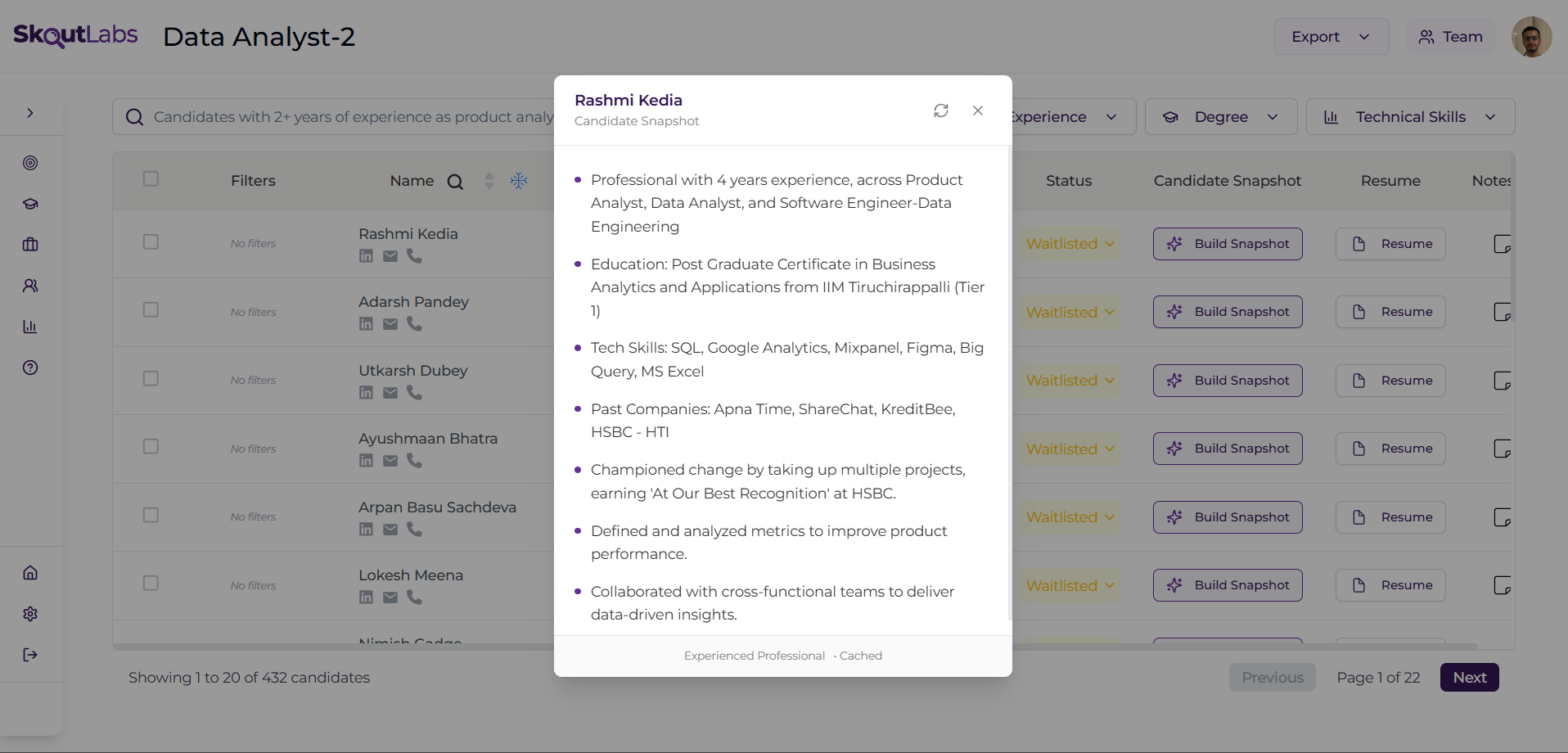The image size is (1568, 753).
Task: Open the Degree filter dropdown
Action: pyautogui.click(x=1221, y=117)
